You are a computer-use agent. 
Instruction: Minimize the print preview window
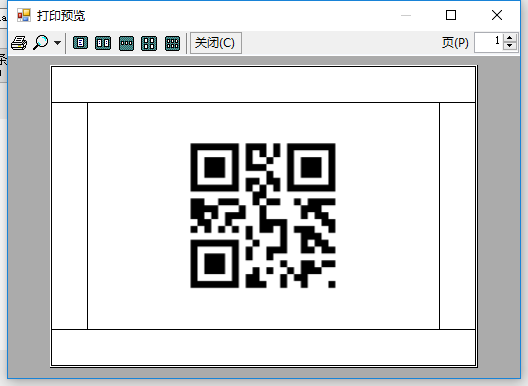coord(406,15)
